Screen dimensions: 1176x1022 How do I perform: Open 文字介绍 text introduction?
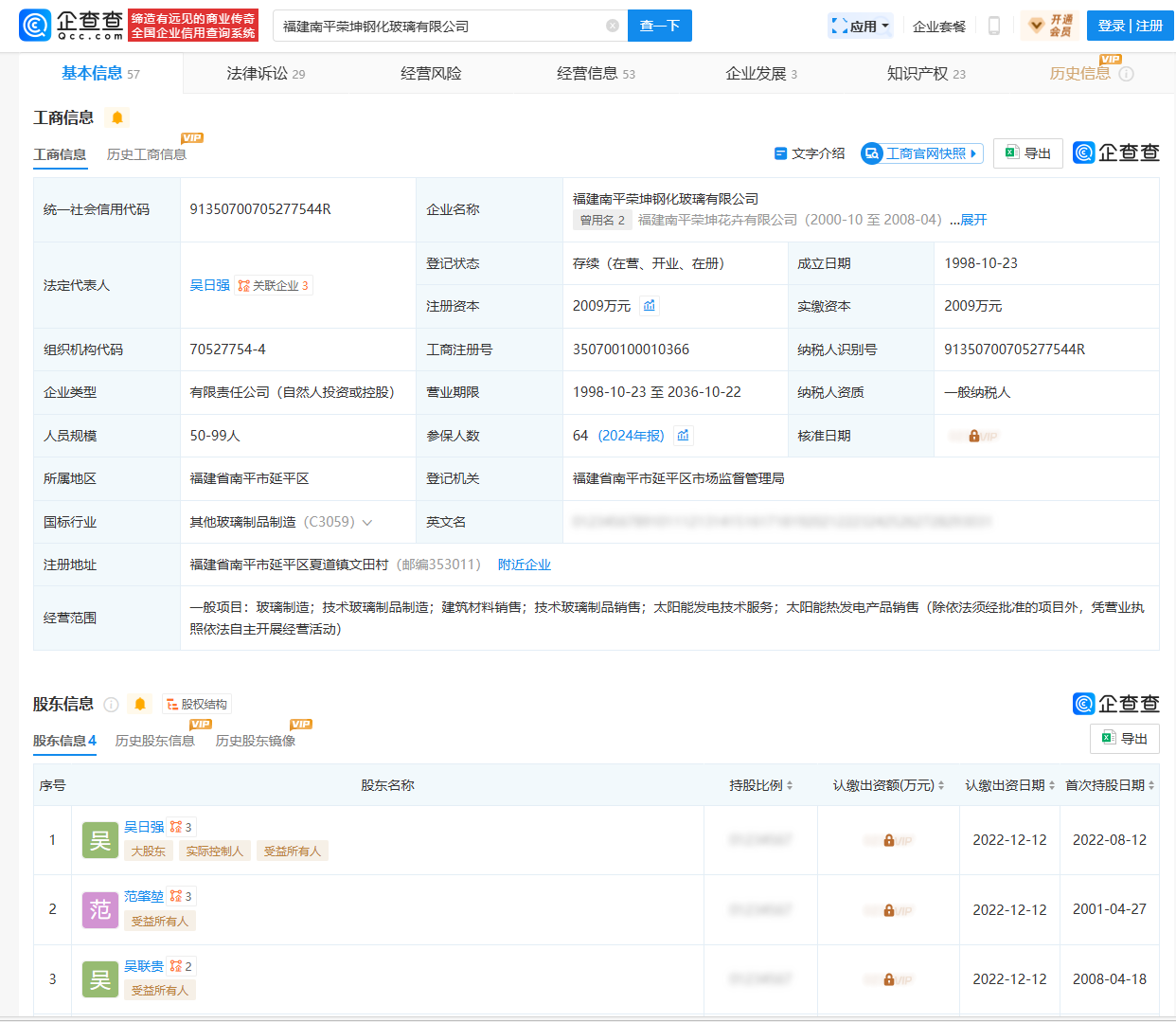(x=810, y=153)
